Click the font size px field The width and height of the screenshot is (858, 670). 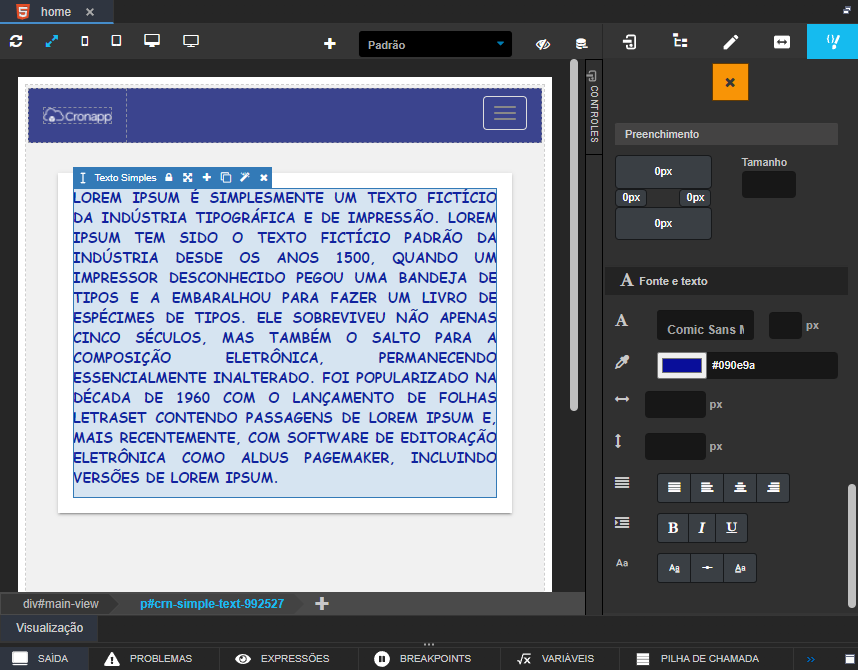tap(785, 325)
